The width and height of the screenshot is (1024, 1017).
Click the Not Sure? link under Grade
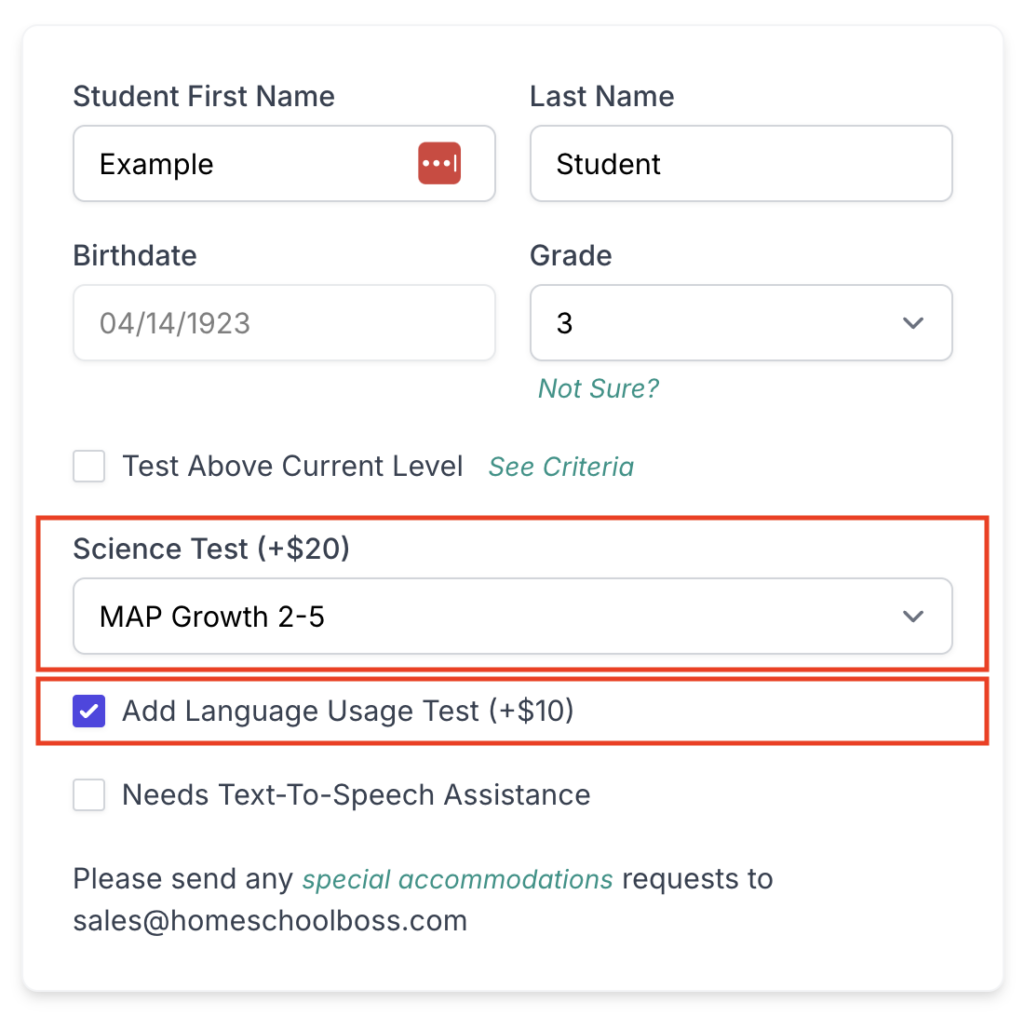[597, 389]
